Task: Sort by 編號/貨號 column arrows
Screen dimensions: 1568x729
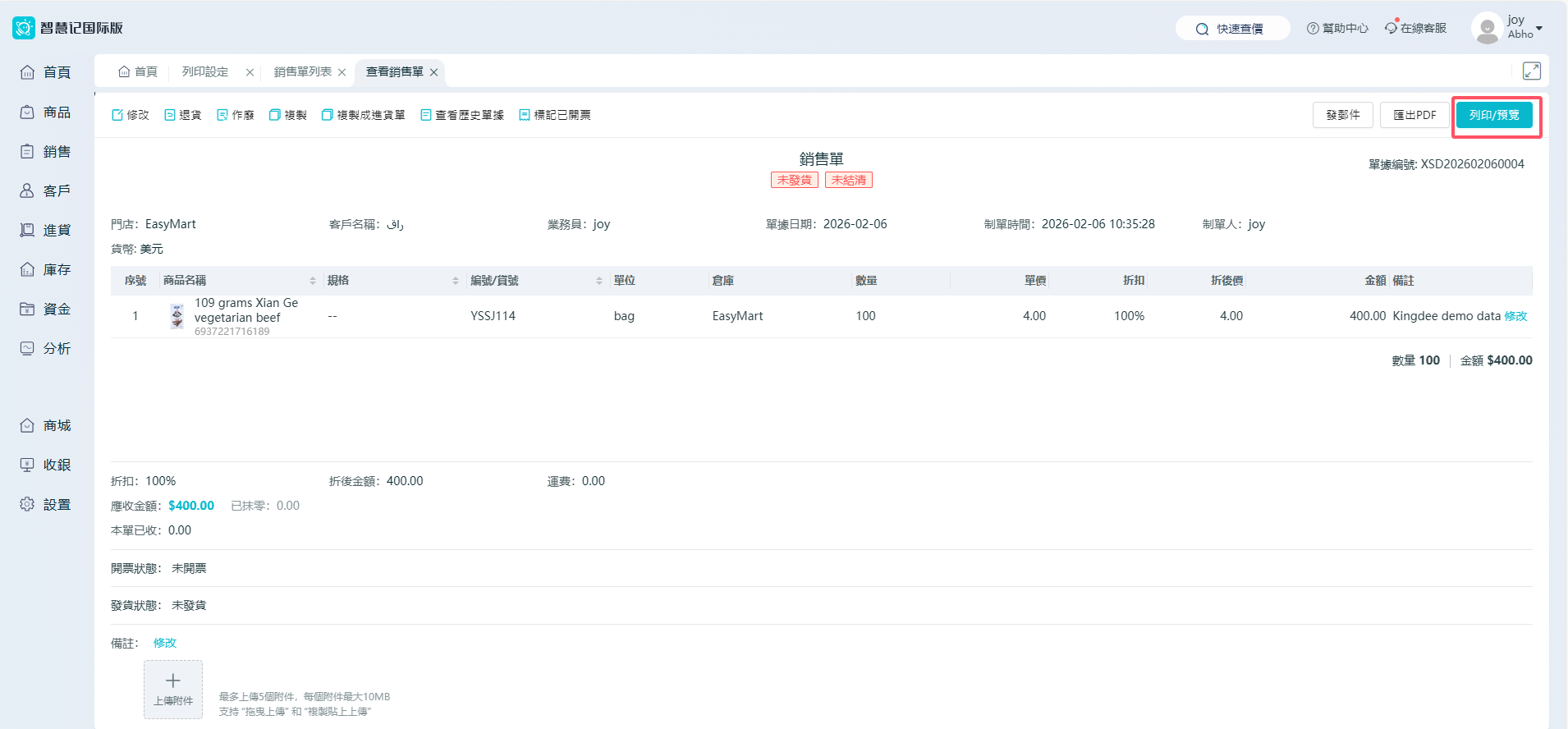Action: 599,281
